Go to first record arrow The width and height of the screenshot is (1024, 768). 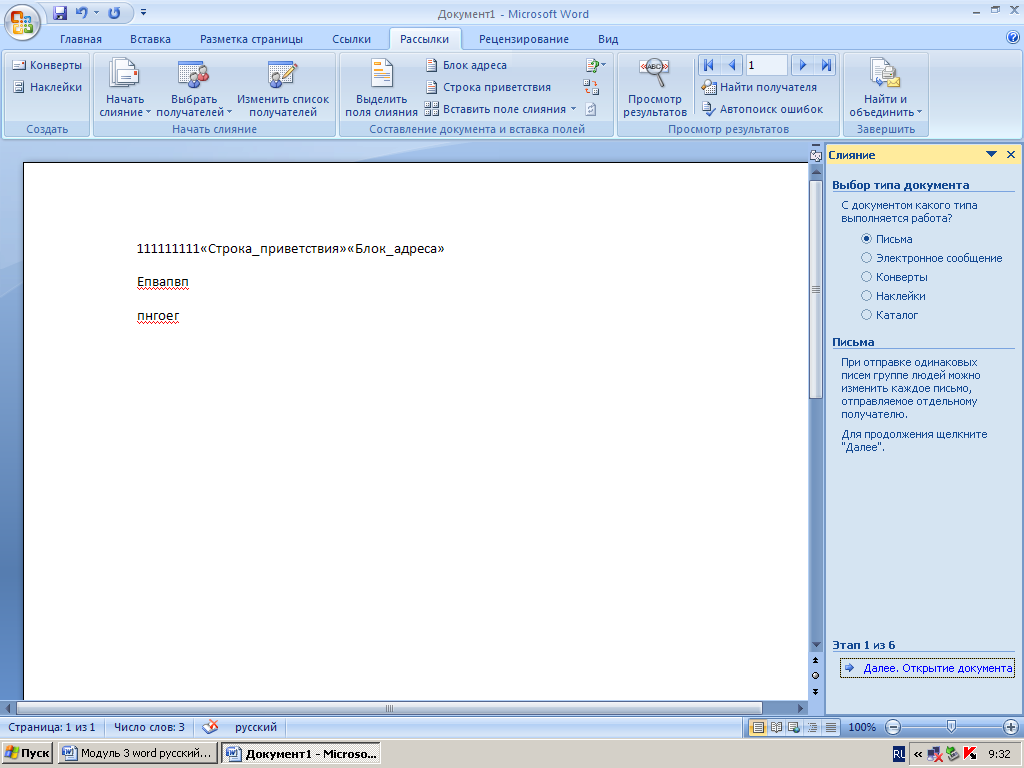pyautogui.click(x=708, y=65)
